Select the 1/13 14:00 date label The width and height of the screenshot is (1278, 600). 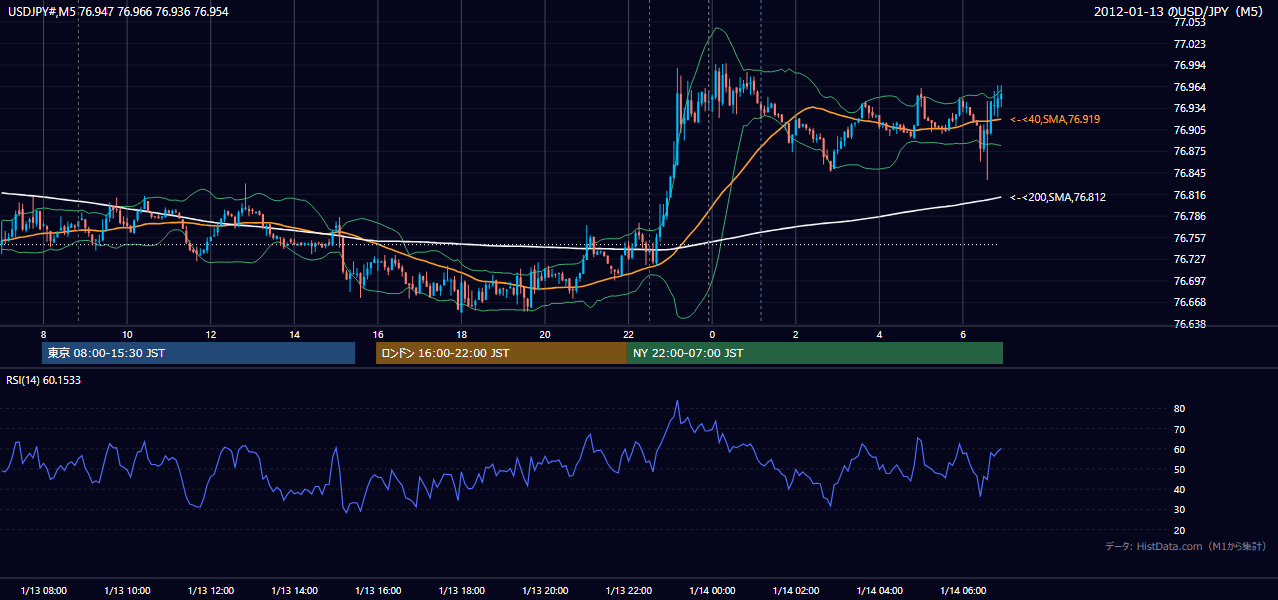coord(294,591)
